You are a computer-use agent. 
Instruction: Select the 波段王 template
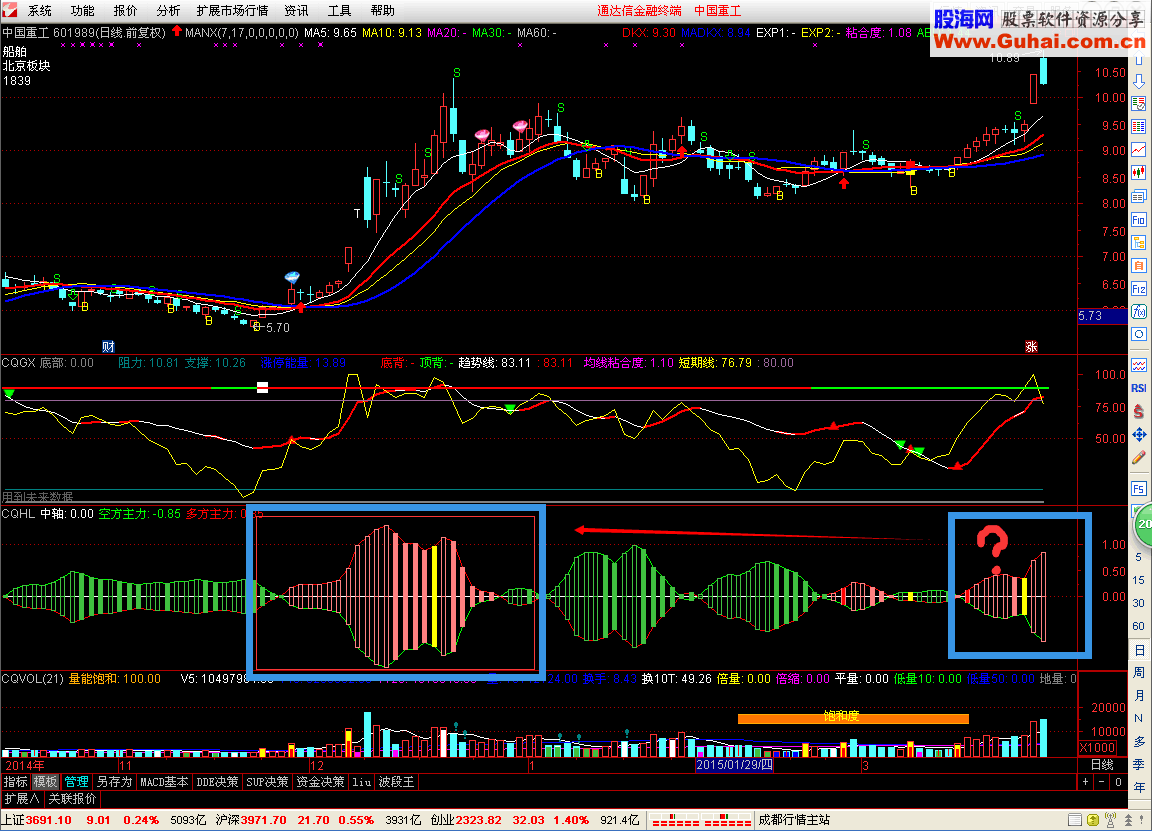point(397,782)
